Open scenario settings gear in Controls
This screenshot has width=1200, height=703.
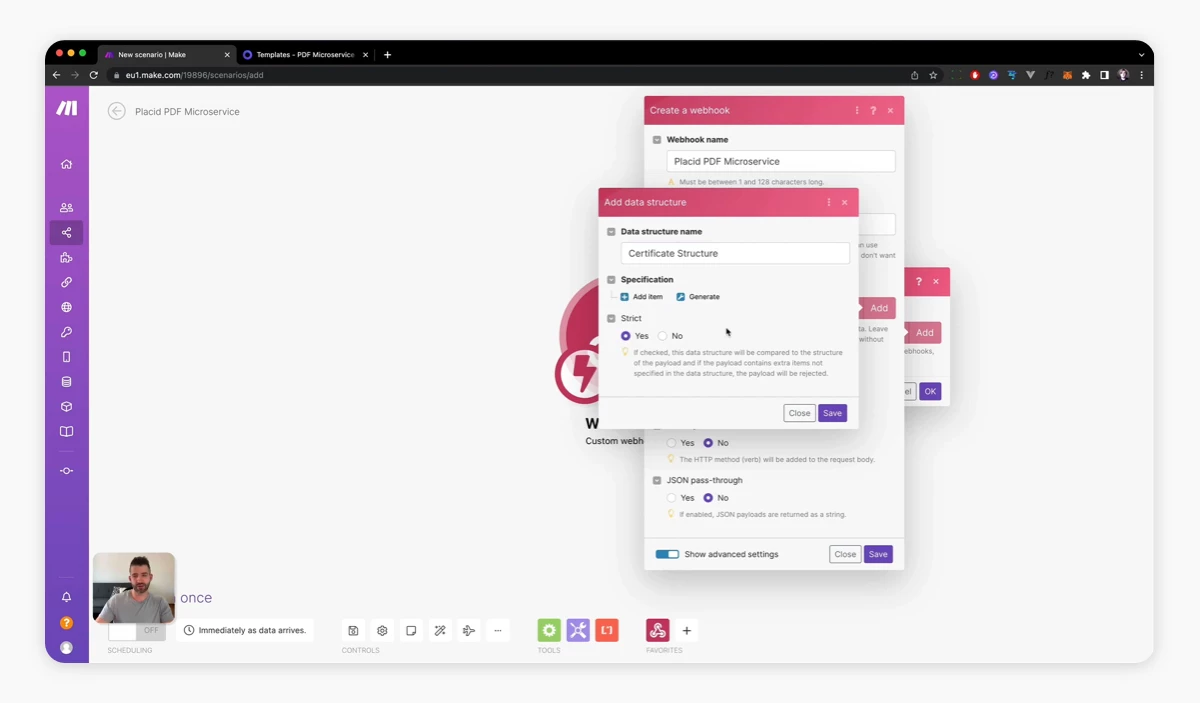[x=382, y=631]
